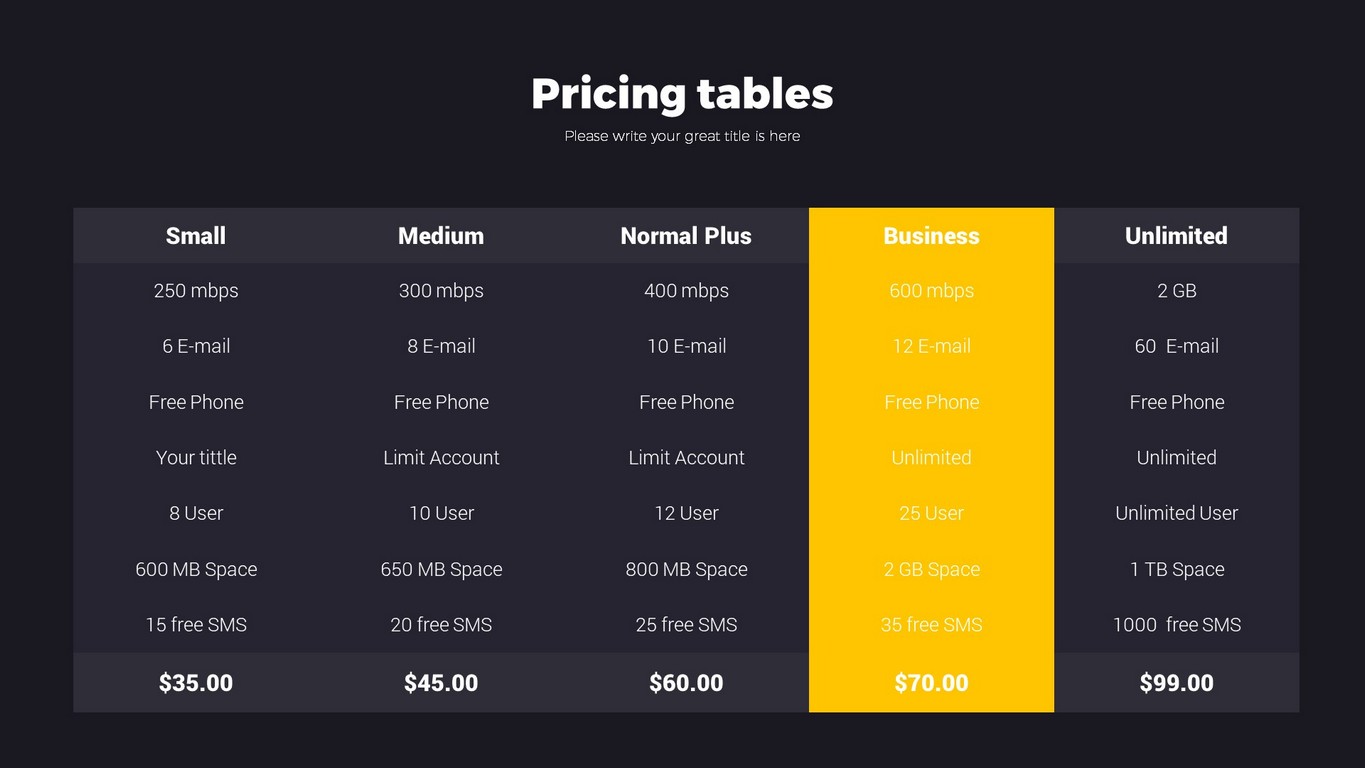The image size is (1365, 768).
Task: Click the "250 mbps" cell
Action: [196, 291]
